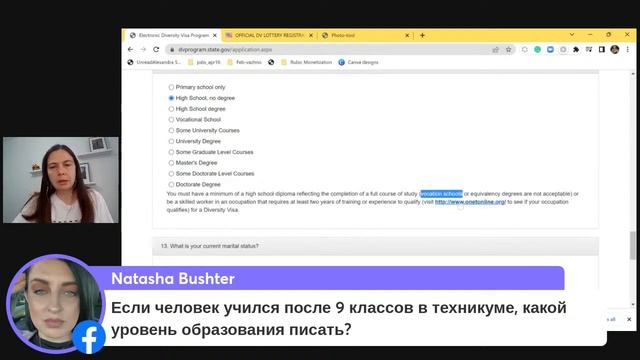The height and width of the screenshot is (360, 640).
Task: Close the Electronic Diversity Visa Program tab
Action: pyautogui.click(x=215, y=36)
